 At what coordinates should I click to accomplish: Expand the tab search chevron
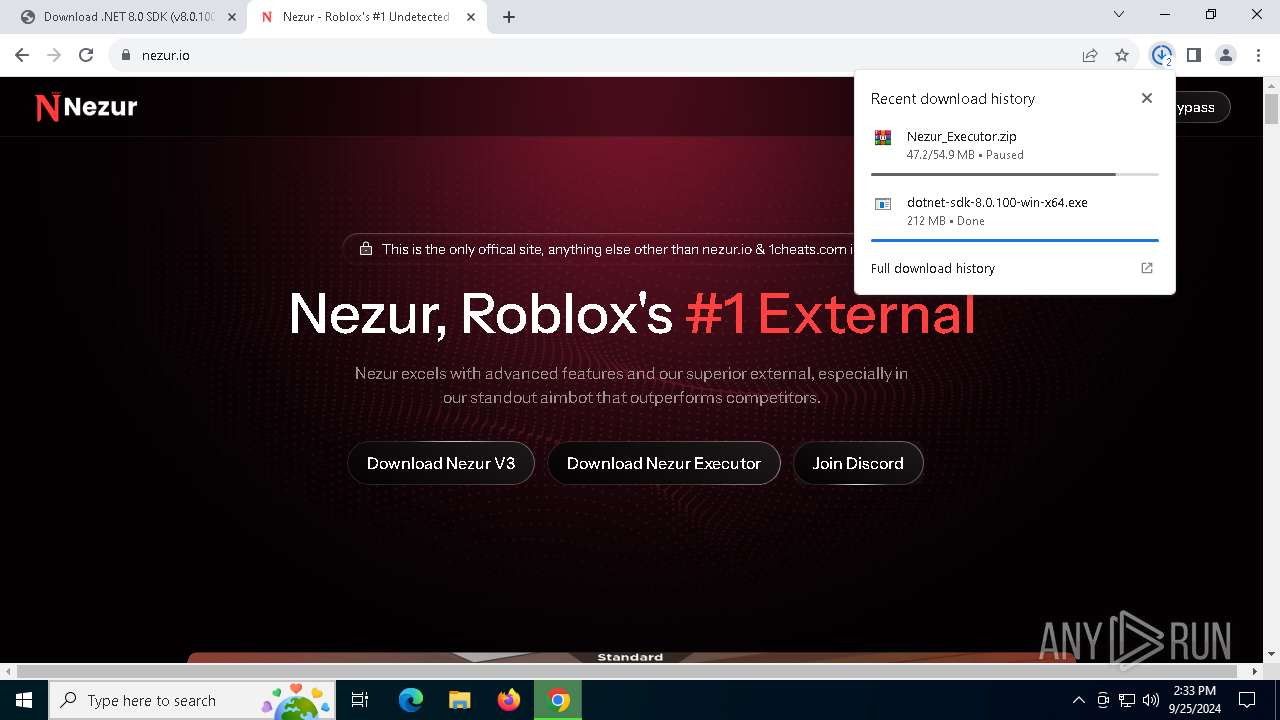[x=1119, y=14]
